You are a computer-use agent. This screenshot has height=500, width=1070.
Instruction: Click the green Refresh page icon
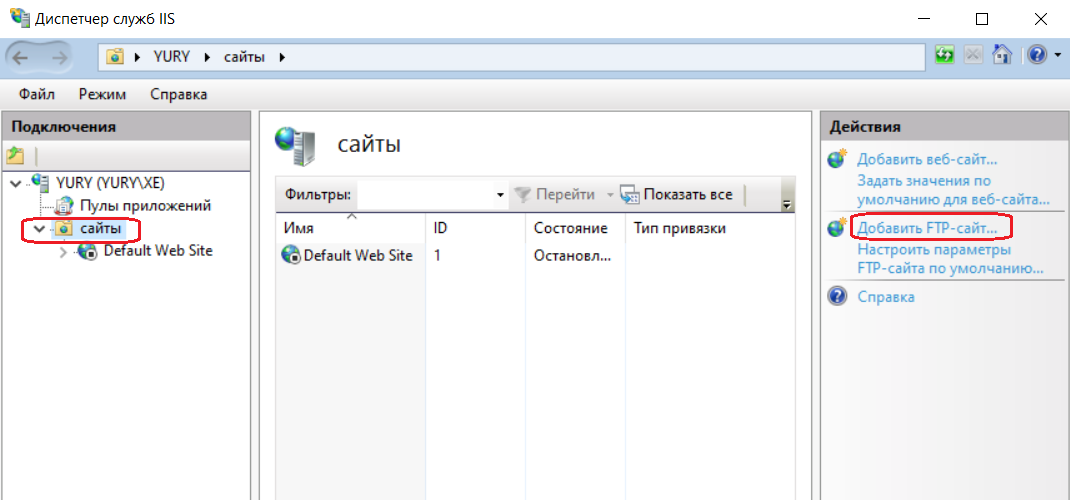point(944,55)
